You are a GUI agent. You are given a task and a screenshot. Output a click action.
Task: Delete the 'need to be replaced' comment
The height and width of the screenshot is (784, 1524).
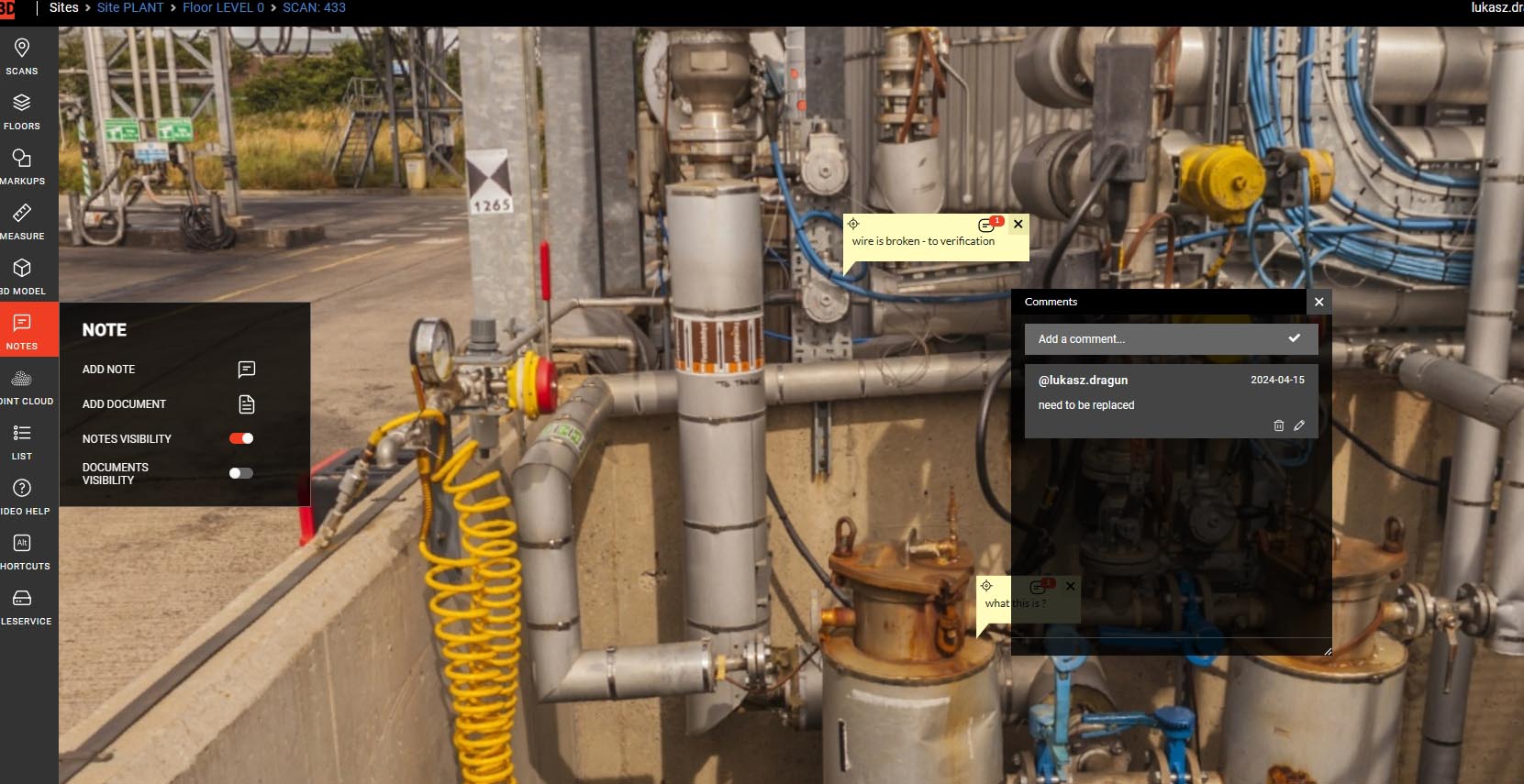pyautogui.click(x=1279, y=425)
